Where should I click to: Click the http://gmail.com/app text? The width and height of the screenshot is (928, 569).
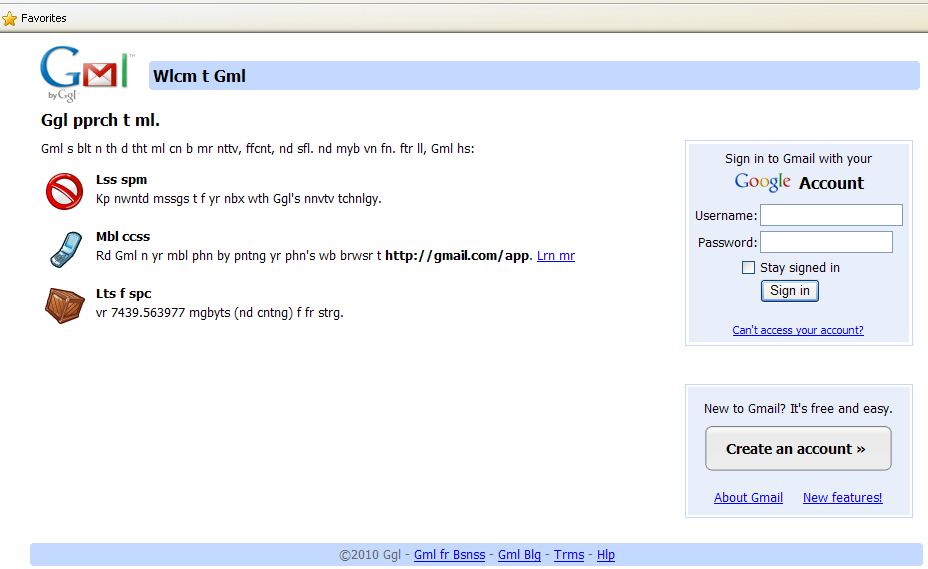tap(457, 256)
